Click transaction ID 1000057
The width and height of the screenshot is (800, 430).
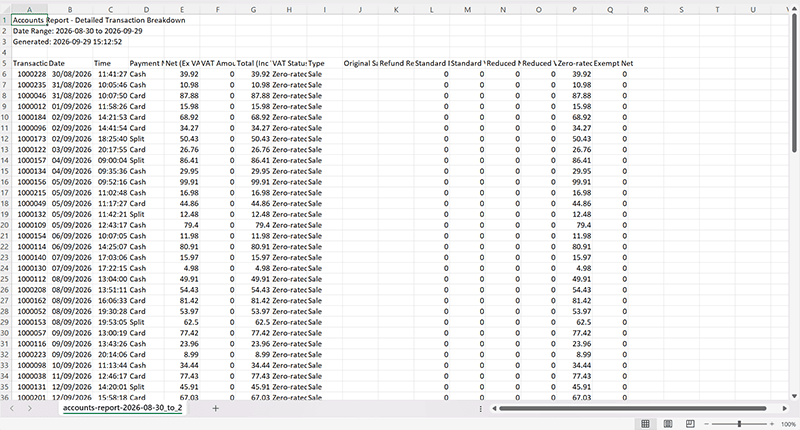click(x=29, y=333)
